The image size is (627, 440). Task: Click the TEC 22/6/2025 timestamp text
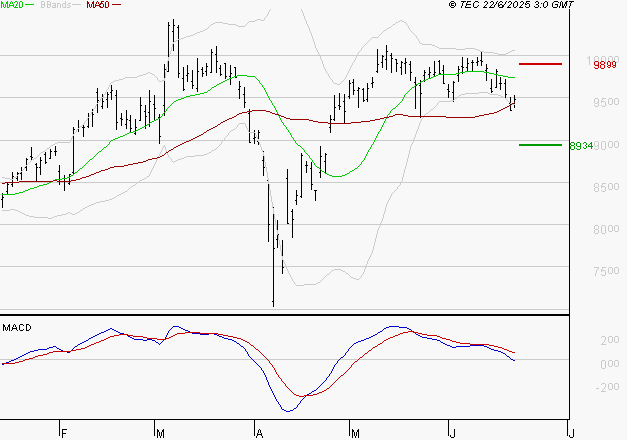coord(511,5)
